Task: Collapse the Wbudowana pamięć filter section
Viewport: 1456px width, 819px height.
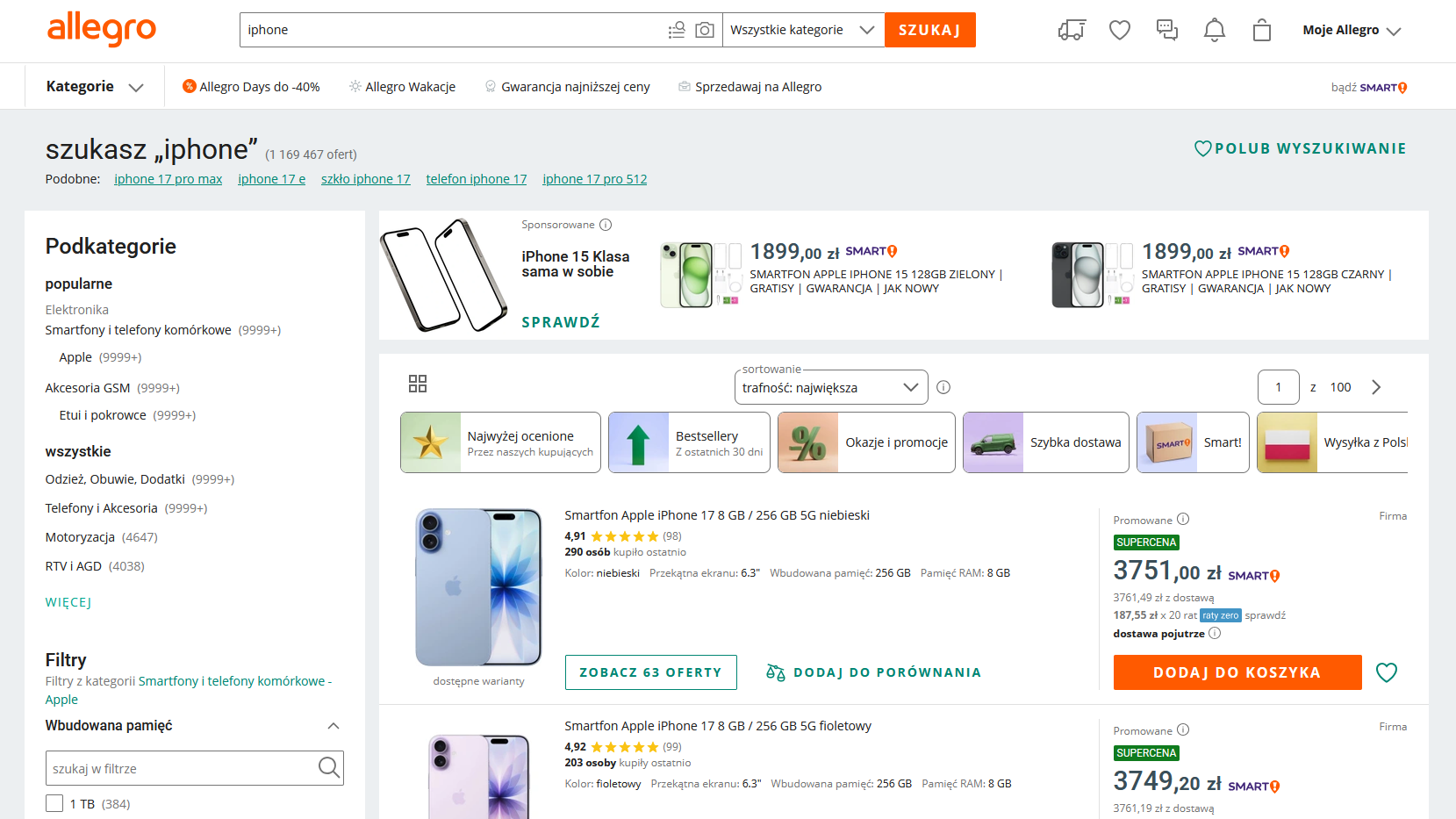Action: coord(334,726)
